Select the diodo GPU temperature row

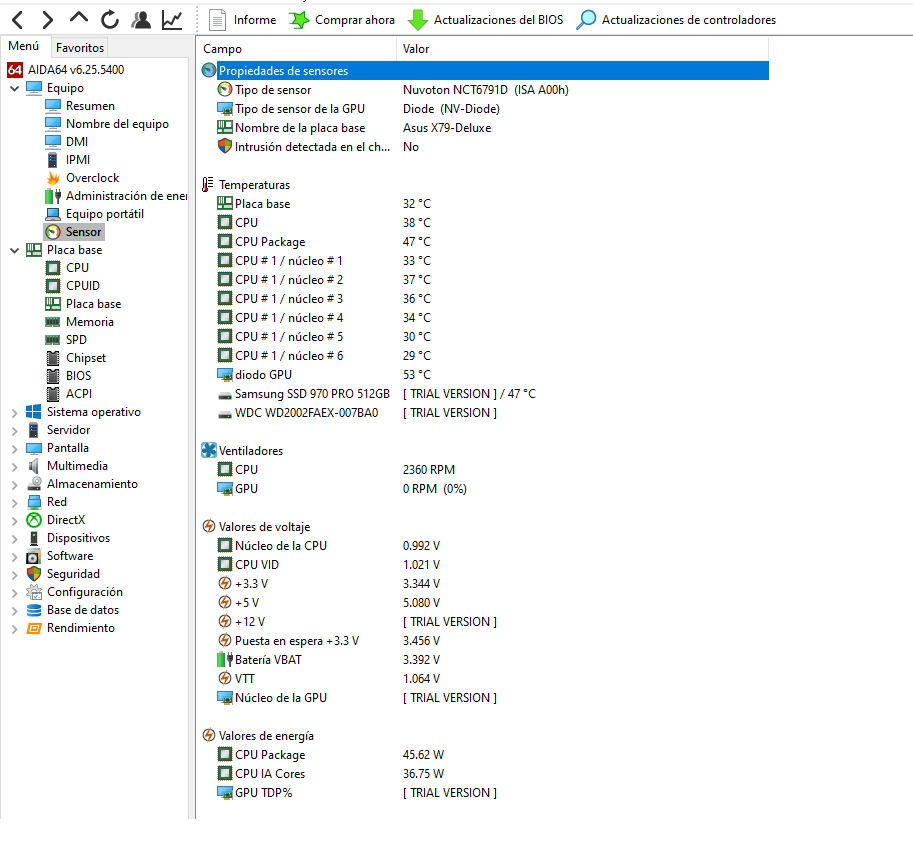[484, 375]
